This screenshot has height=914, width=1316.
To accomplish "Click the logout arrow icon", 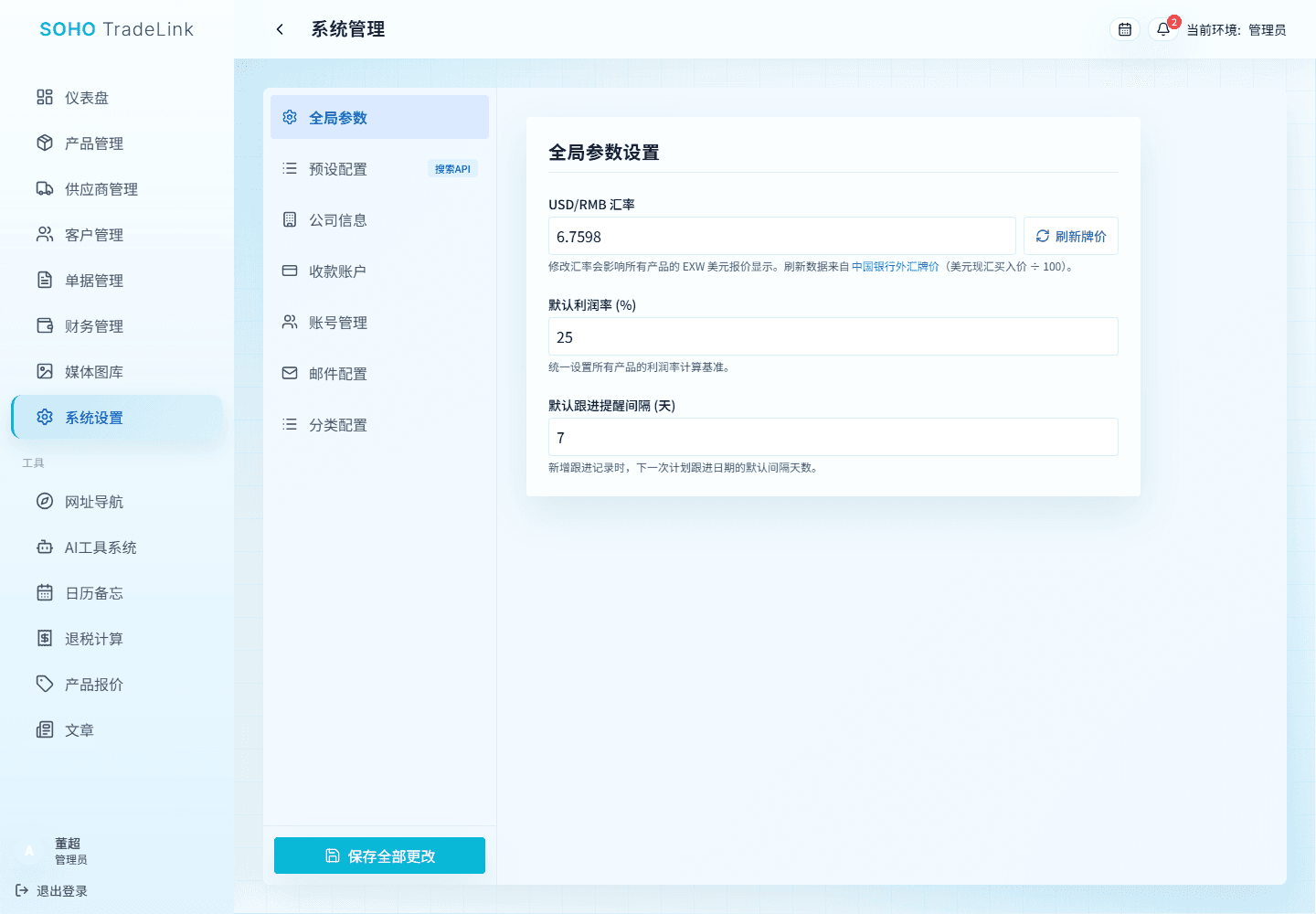I will tap(22, 890).
